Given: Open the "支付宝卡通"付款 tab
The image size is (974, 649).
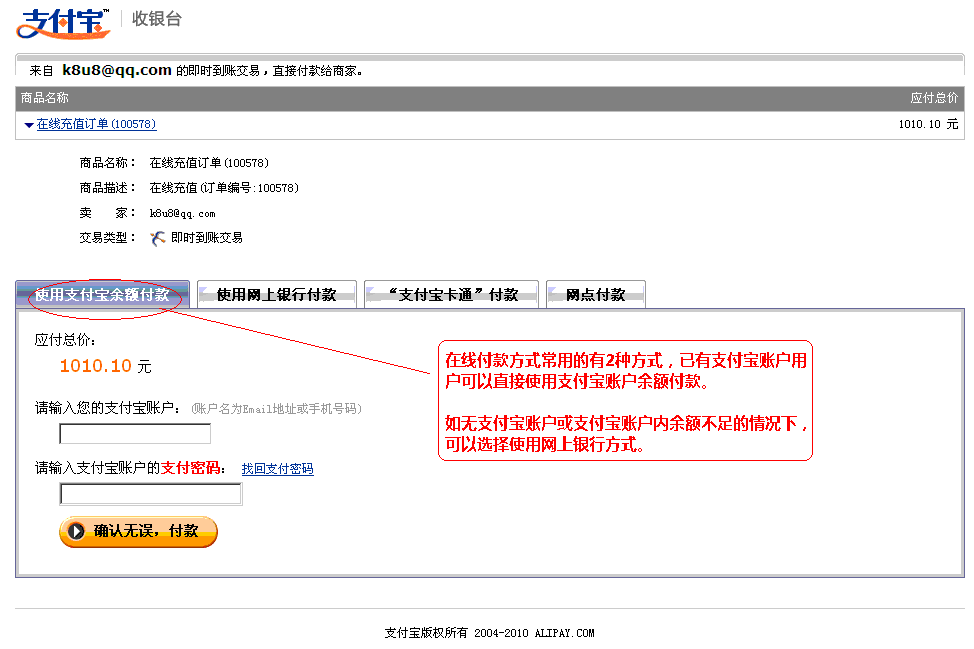Looking at the screenshot, I should (x=452, y=294).
